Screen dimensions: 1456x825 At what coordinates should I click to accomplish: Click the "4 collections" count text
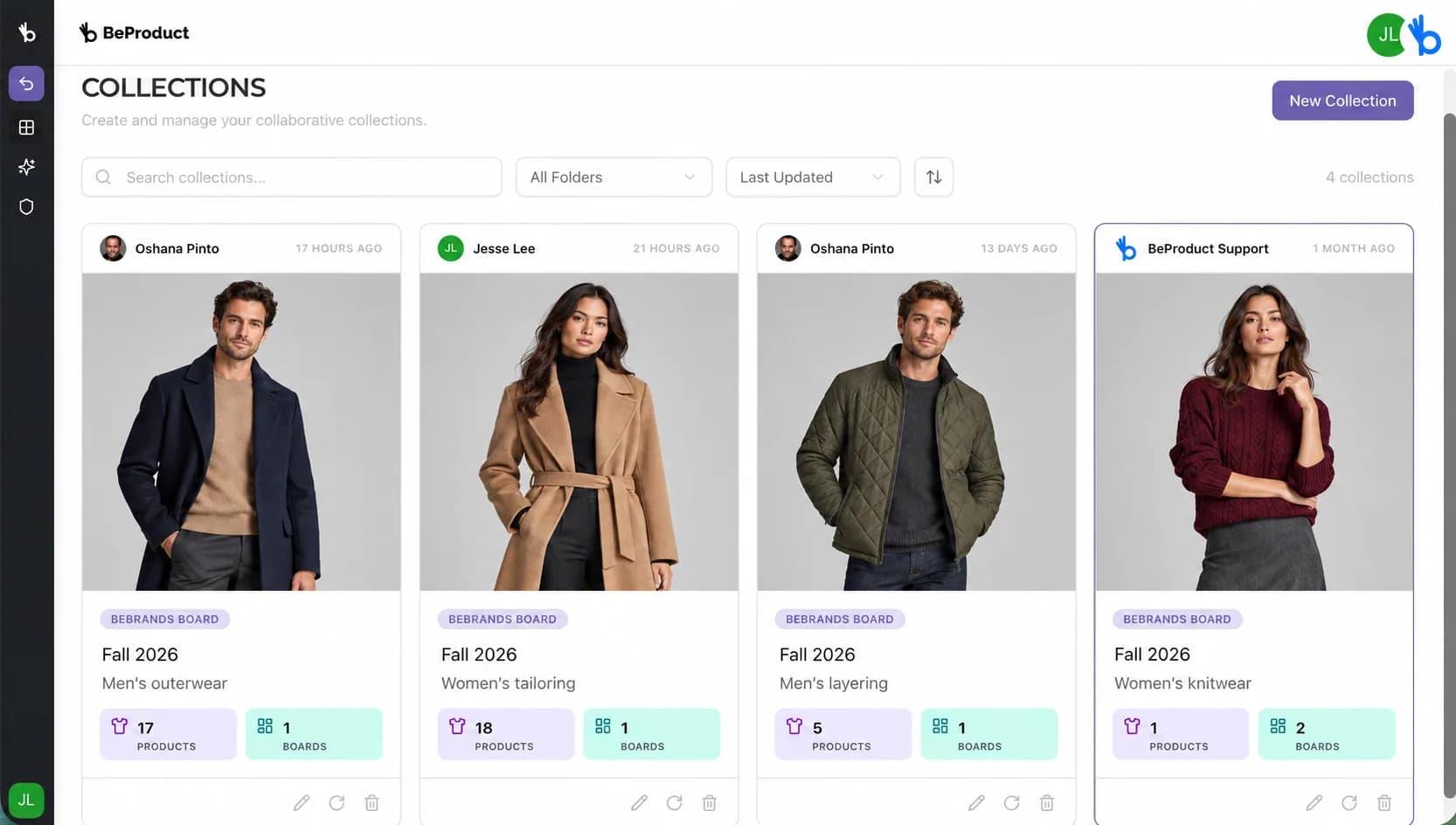coord(1369,177)
